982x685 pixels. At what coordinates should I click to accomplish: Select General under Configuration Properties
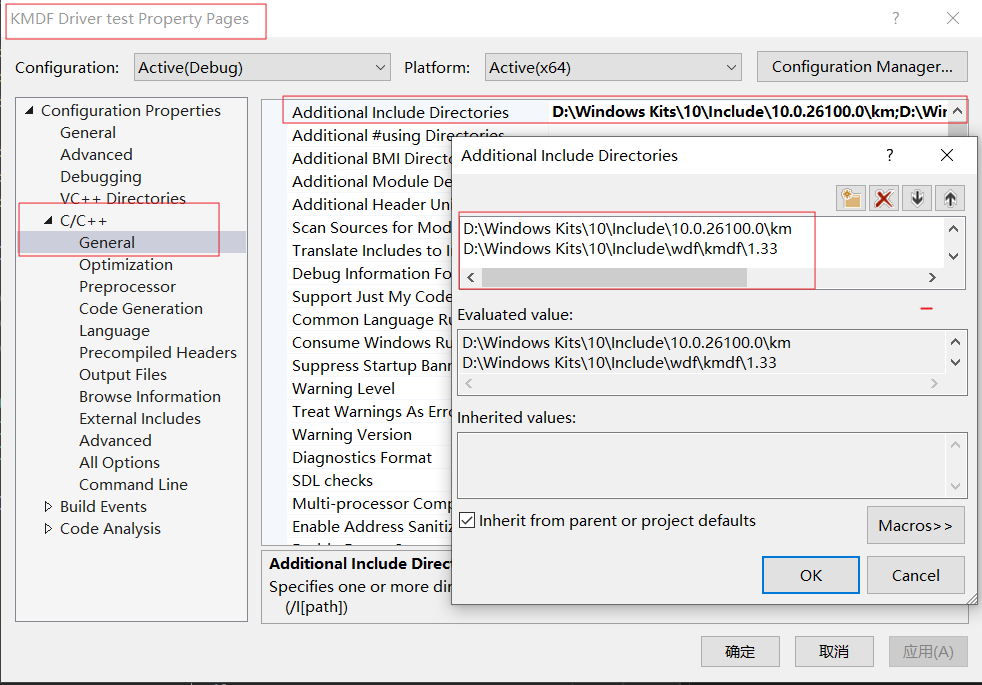(x=88, y=133)
